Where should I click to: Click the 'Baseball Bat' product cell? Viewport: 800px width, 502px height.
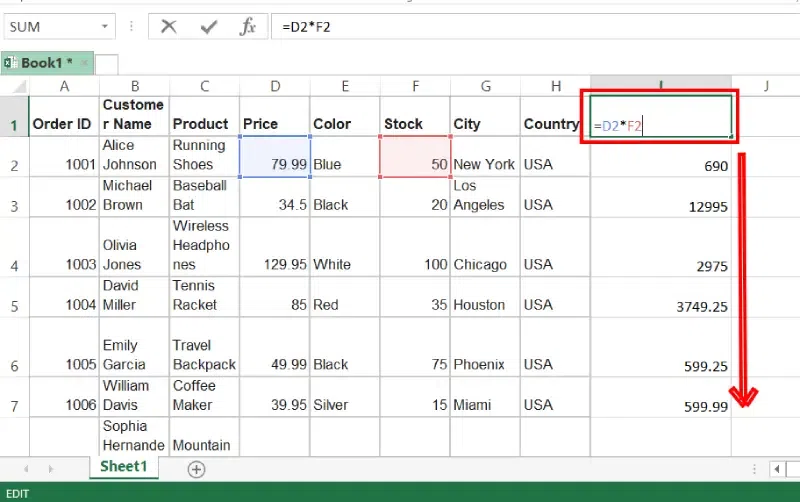[x=205, y=197]
